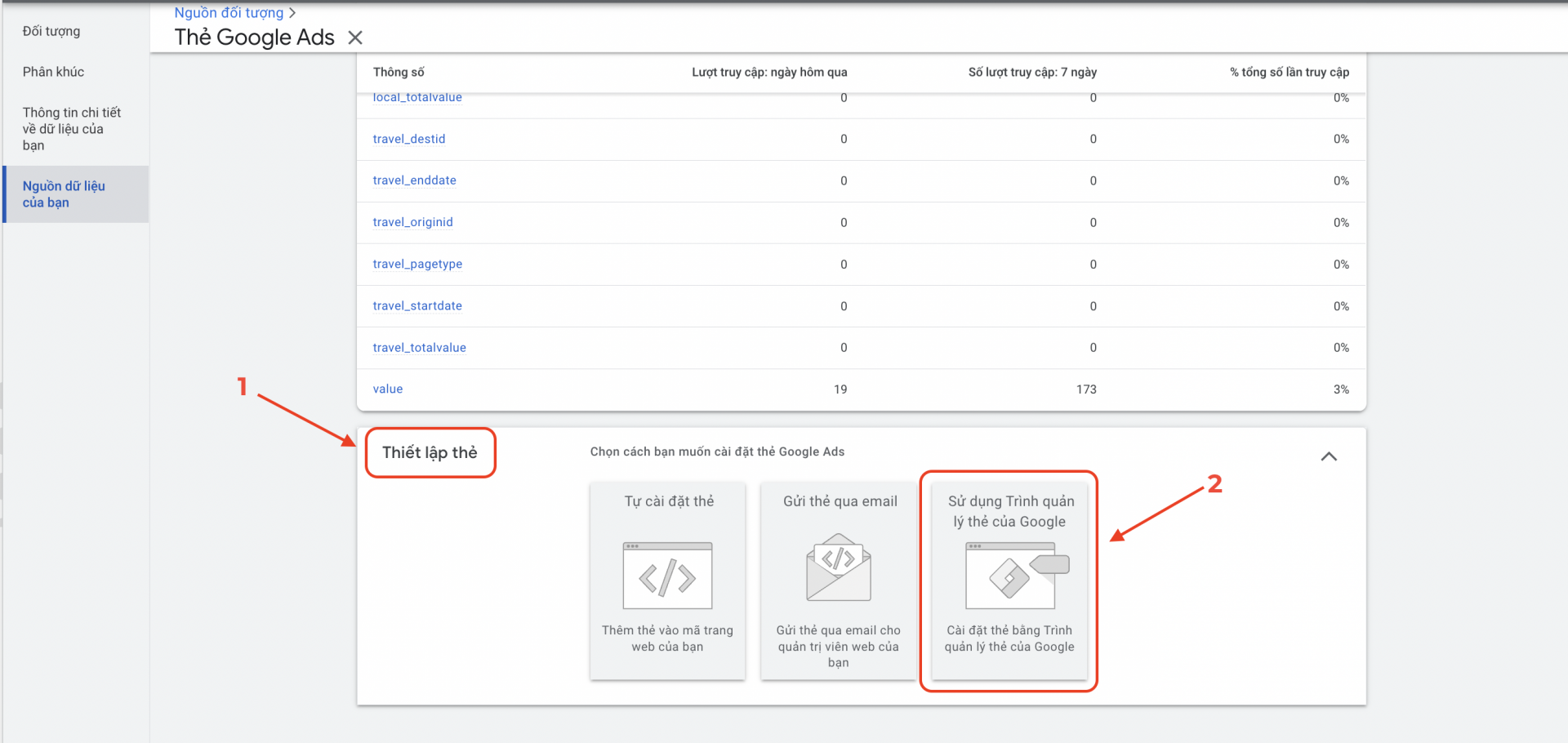1568x743 pixels.
Task: Click Số lượt truy cập: 7 ngày header
Action: click(x=1032, y=72)
